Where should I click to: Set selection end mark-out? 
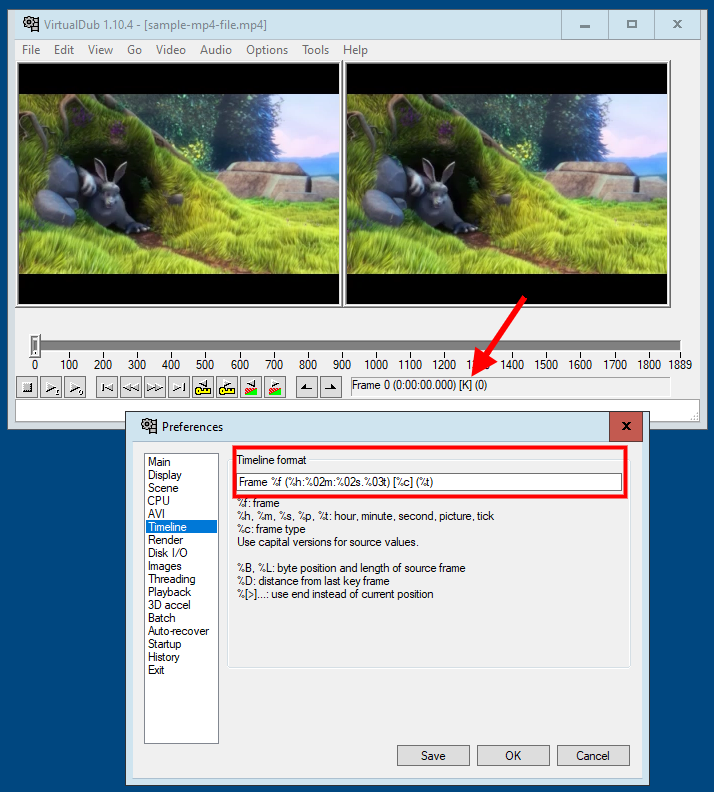click(x=331, y=387)
